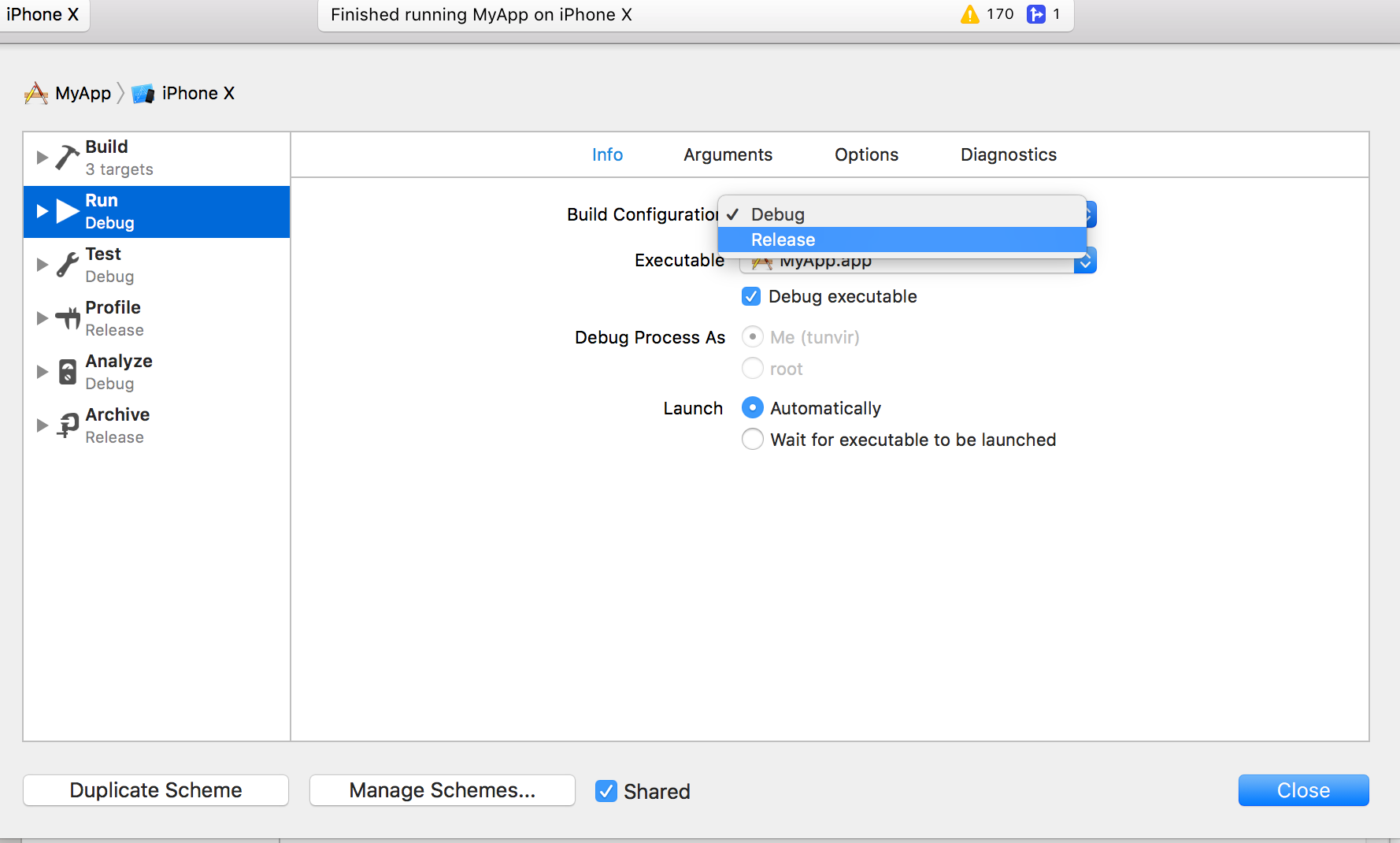Screen dimensions: 1400x843
Task: Toggle the Debug executable checkbox
Action: [x=751, y=296]
